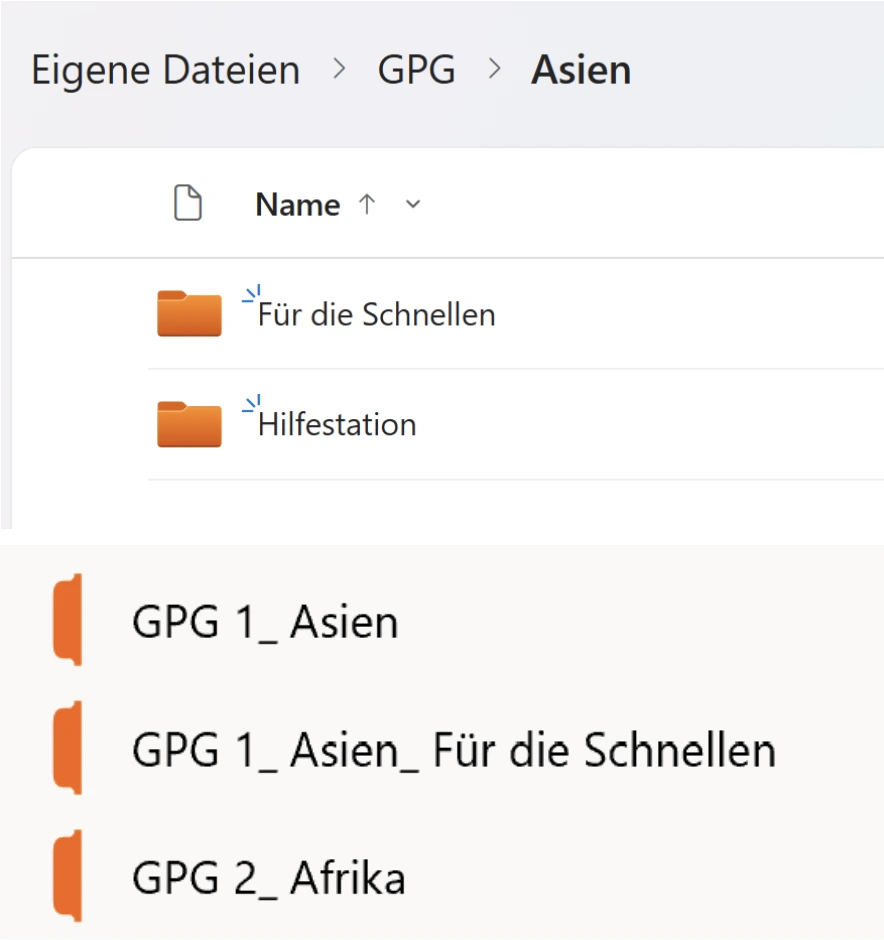Open the Name column dropdown chevron

[x=413, y=205]
